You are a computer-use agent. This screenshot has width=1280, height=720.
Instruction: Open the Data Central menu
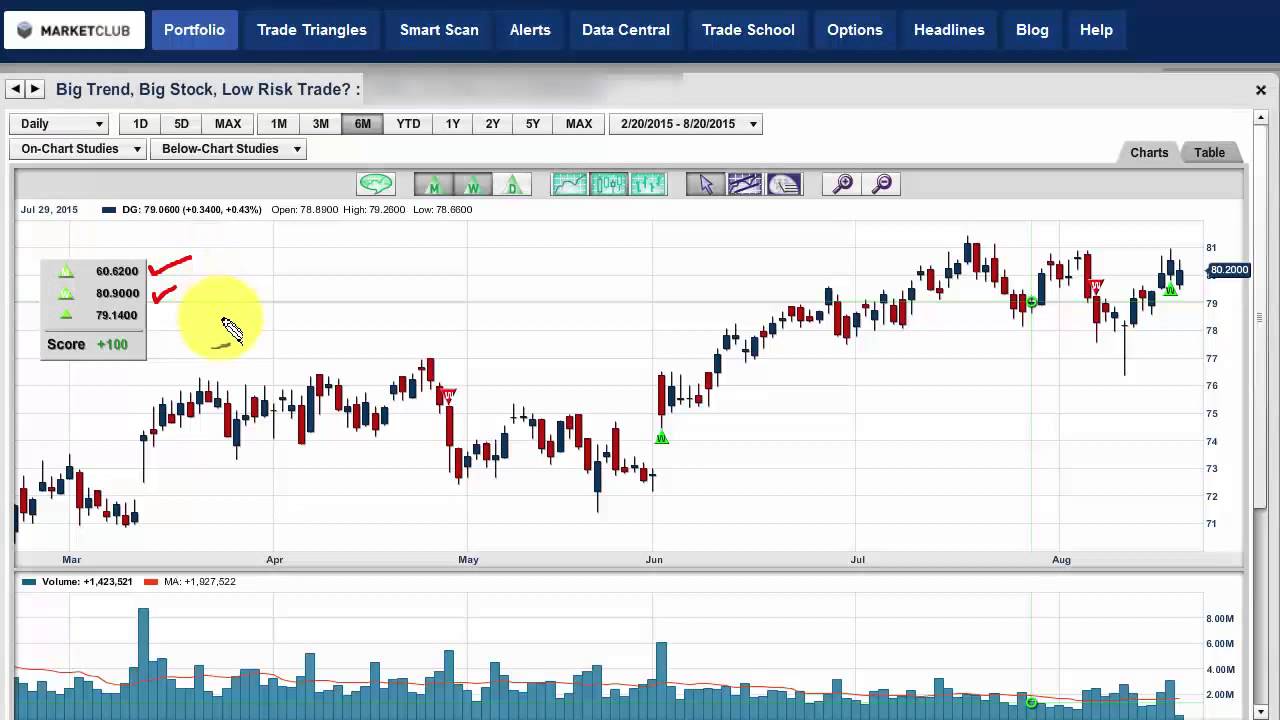click(626, 30)
